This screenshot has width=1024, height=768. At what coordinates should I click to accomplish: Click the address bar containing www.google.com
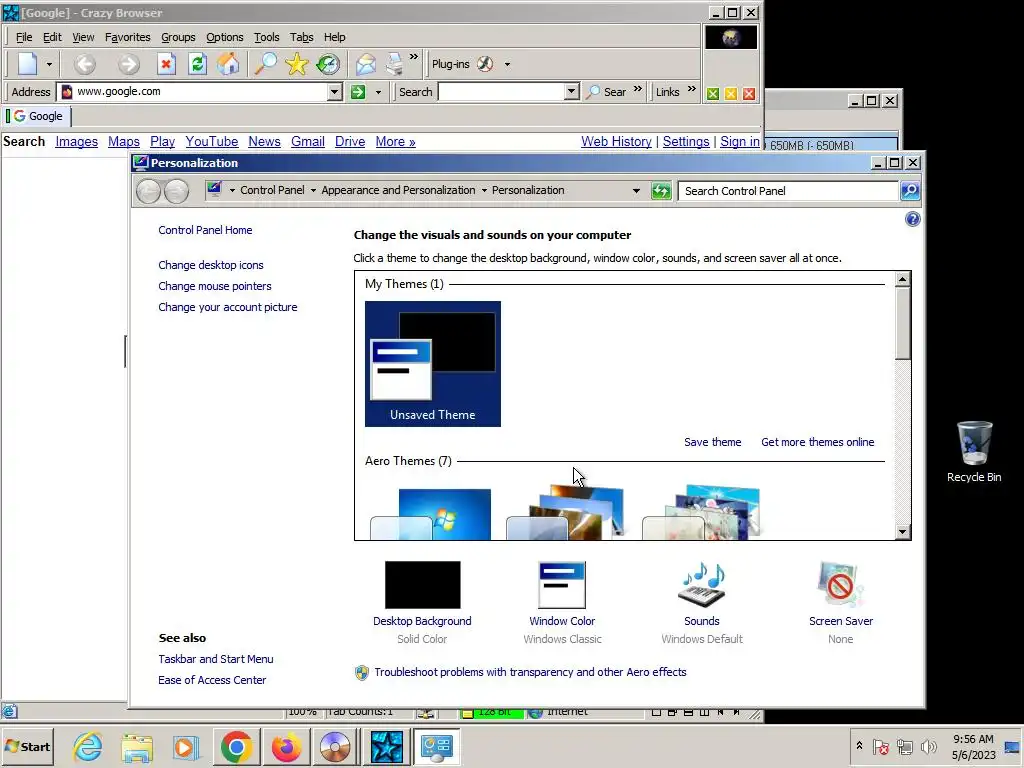pos(193,91)
